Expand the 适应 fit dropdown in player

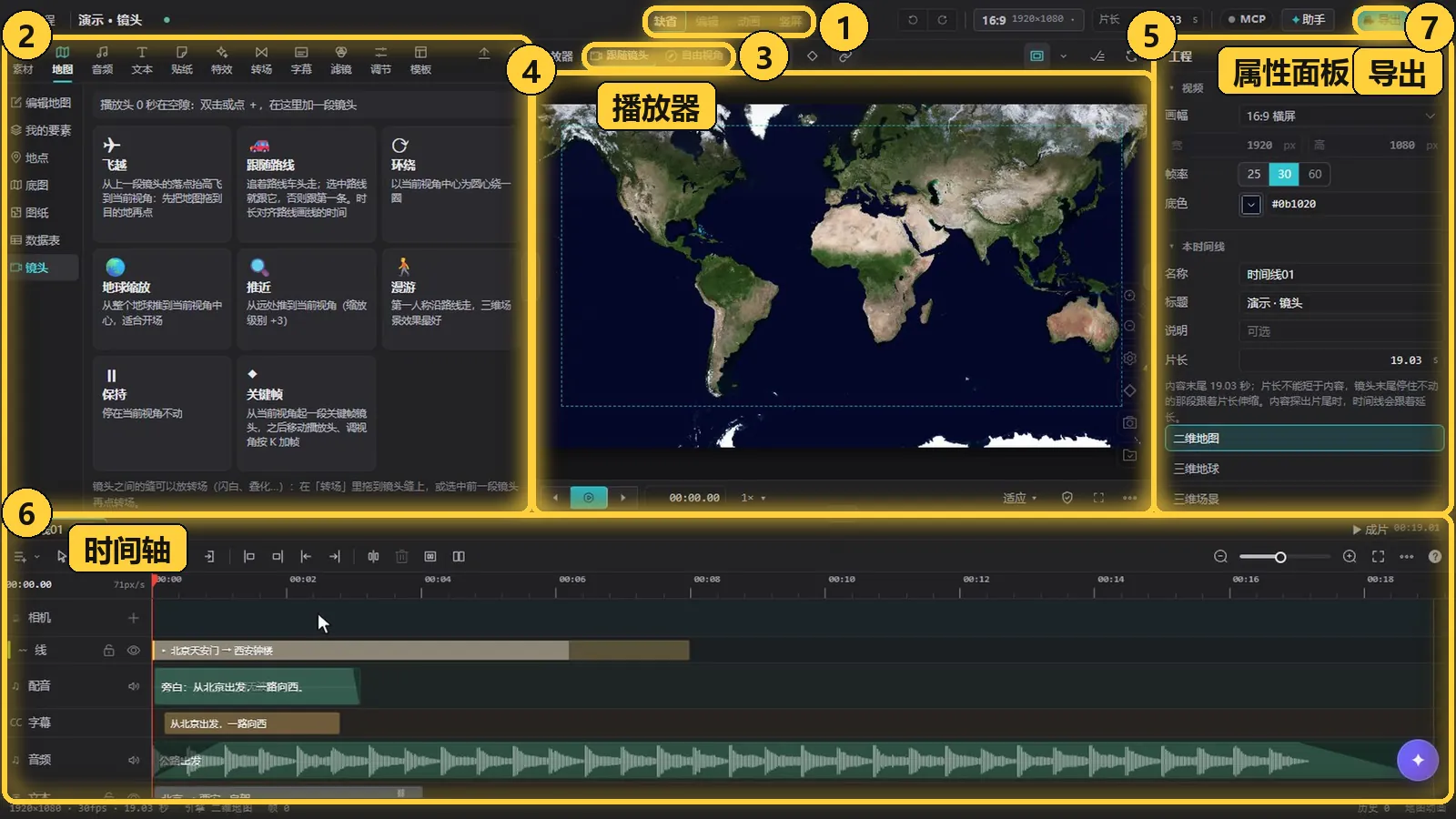pos(1019,498)
